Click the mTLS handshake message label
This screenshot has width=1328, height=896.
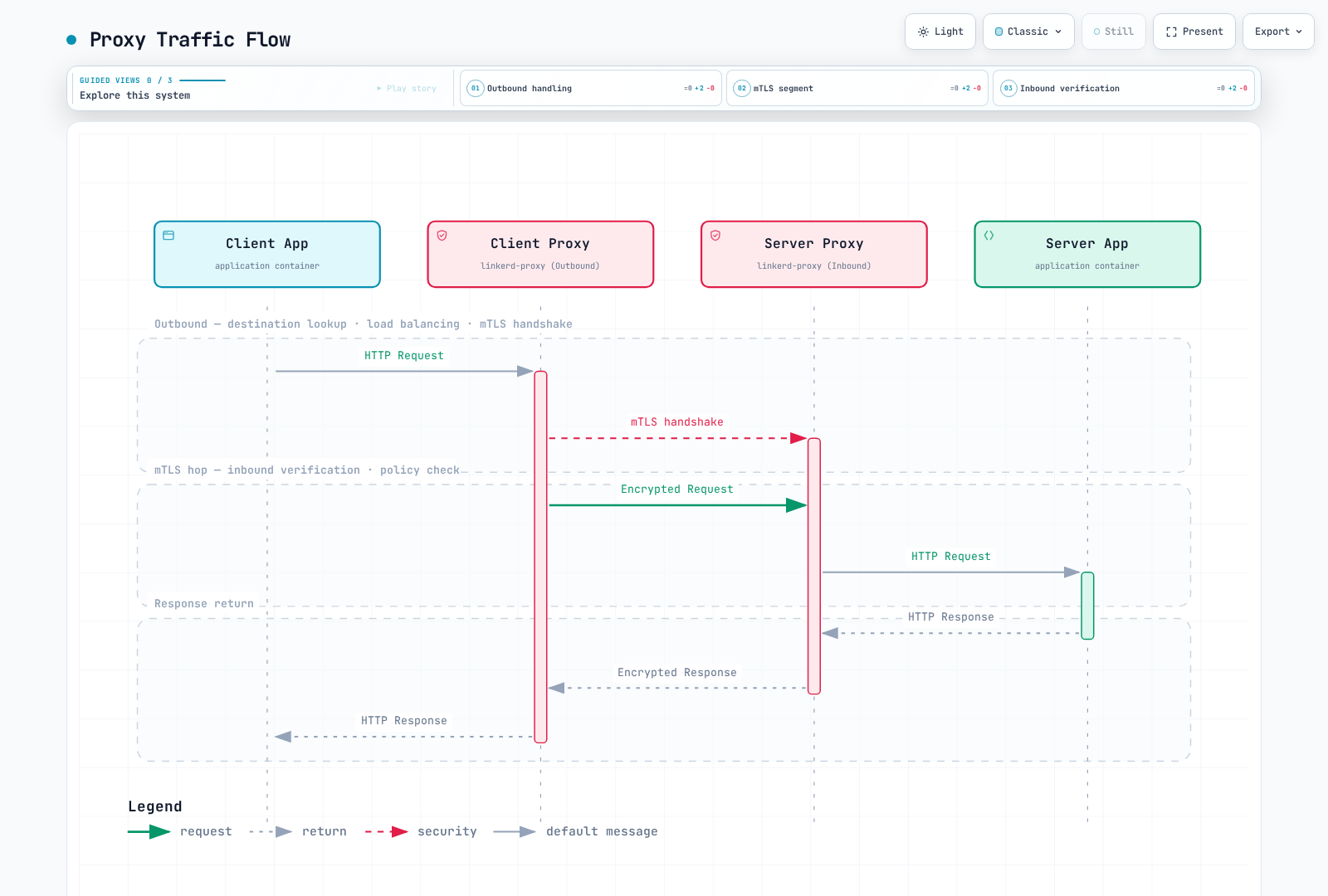pyautogui.click(x=677, y=422)
